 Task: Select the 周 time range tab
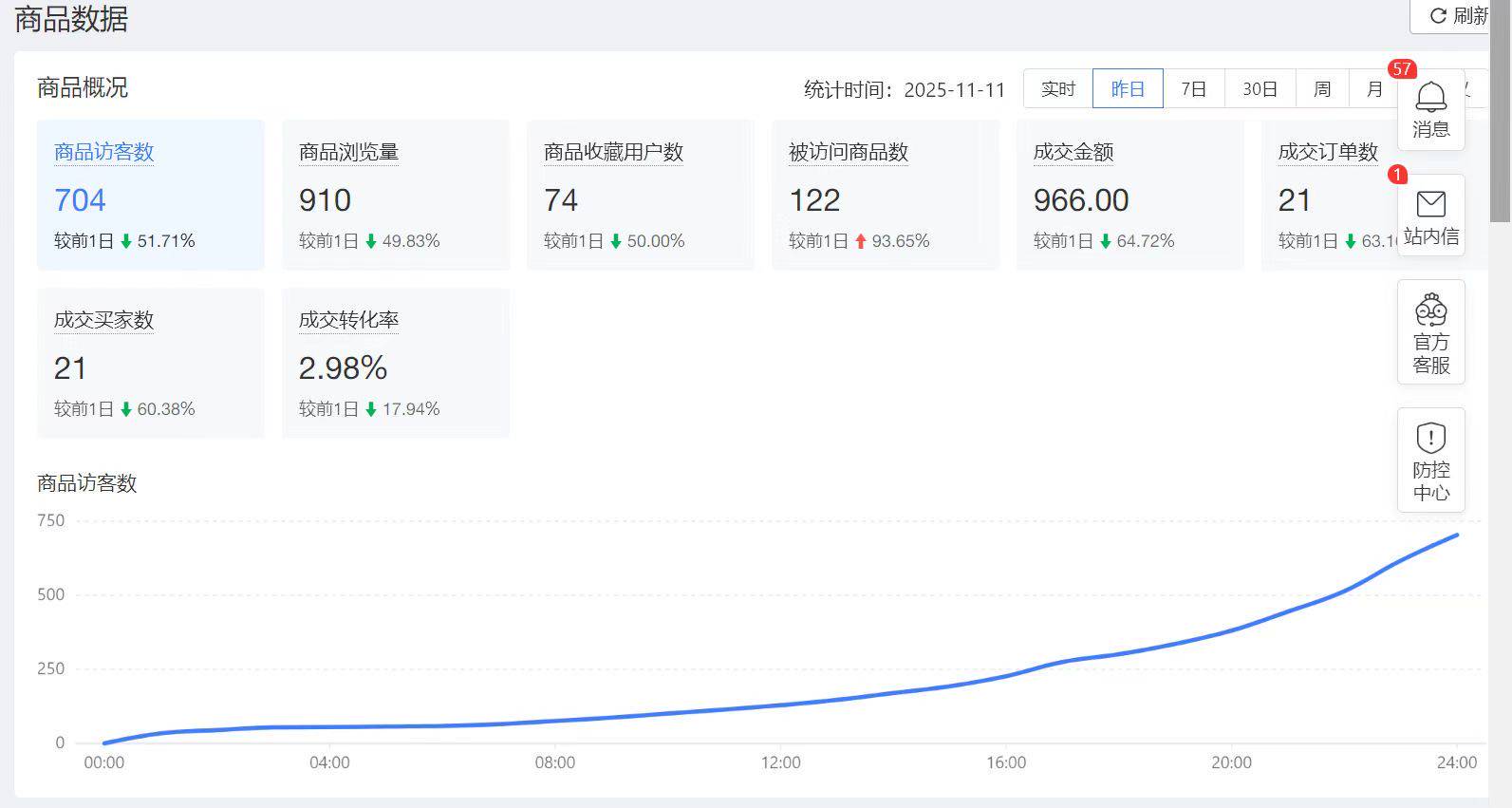tap(1321, 89)
